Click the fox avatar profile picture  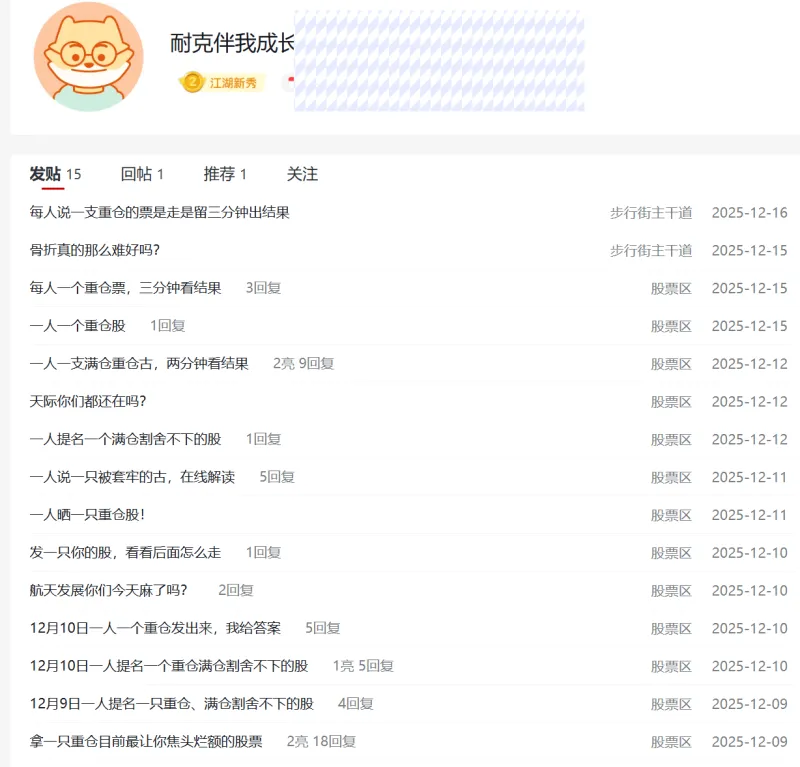(x=88, y=57)
